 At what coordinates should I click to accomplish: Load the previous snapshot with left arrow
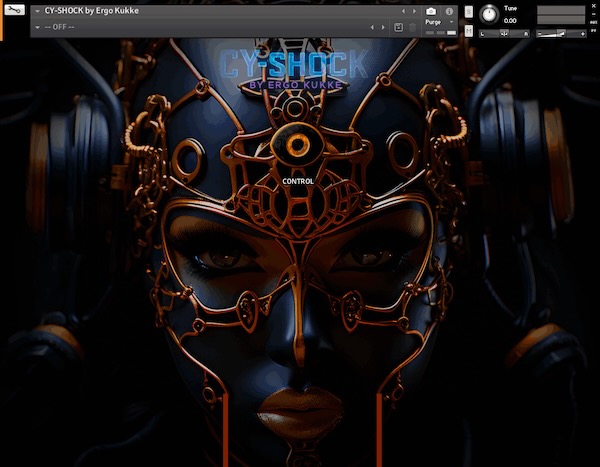tap(373, 27)
